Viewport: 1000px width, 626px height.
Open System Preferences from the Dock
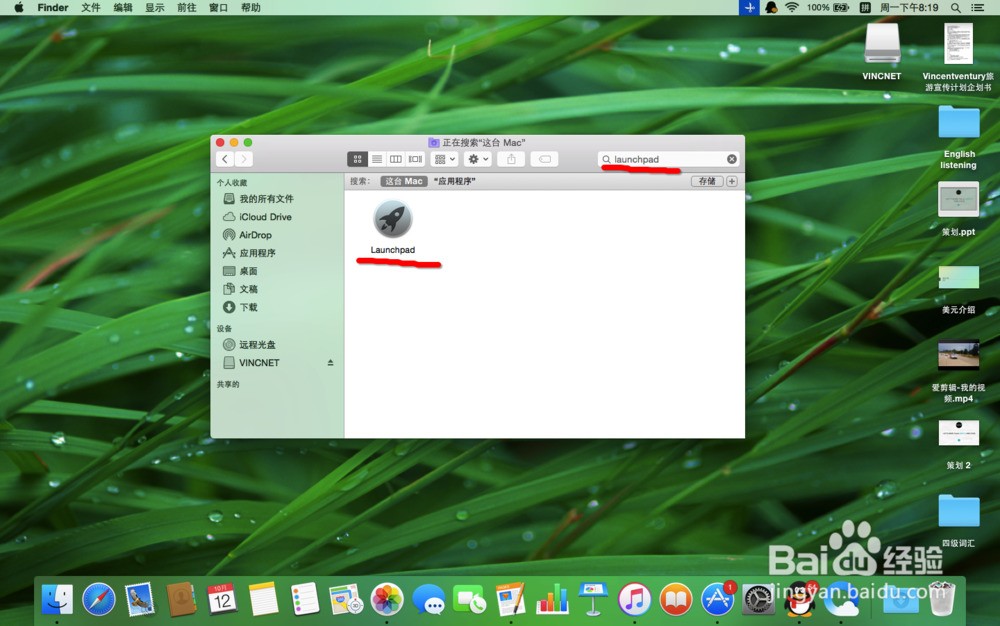click(x=758, y=599)
